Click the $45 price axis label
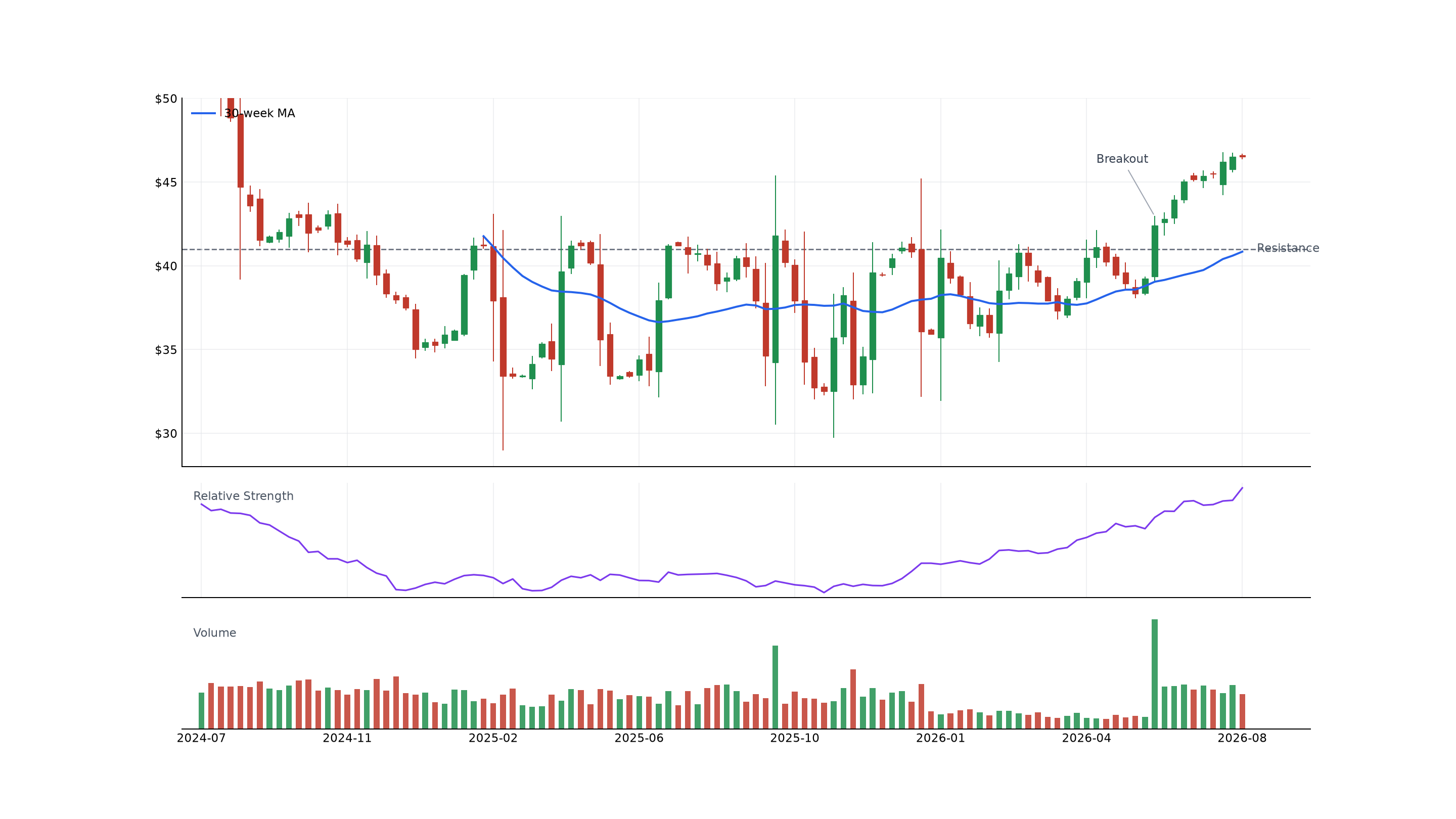Viewport: 1456px width, 819px height. 166,183
